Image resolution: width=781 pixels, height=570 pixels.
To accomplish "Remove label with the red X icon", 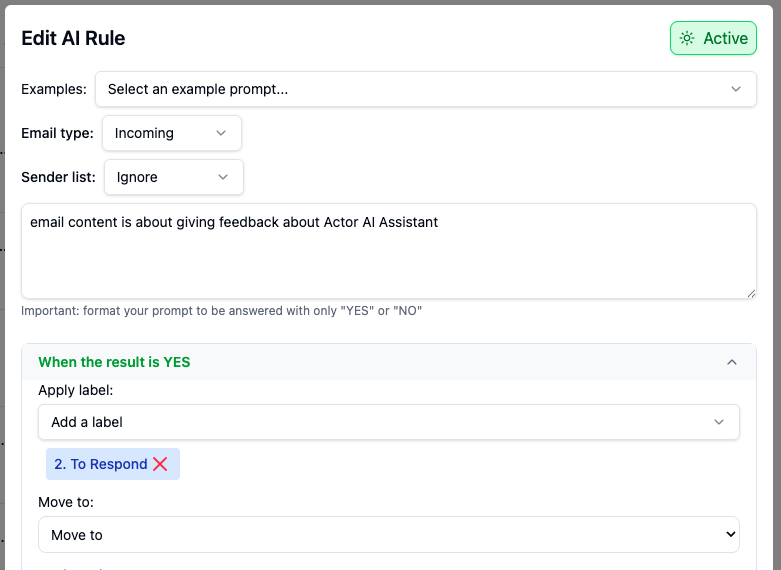I will point(160,464).
